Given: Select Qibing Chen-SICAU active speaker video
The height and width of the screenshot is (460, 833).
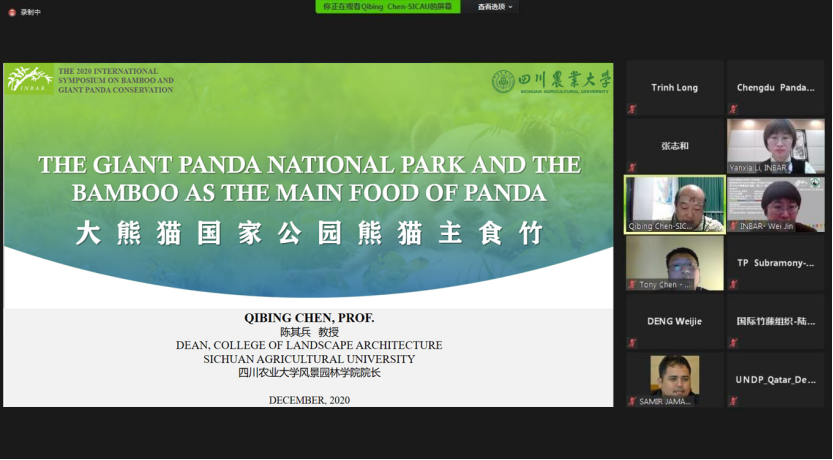Looking at the screenshot, I should point(675,205).
